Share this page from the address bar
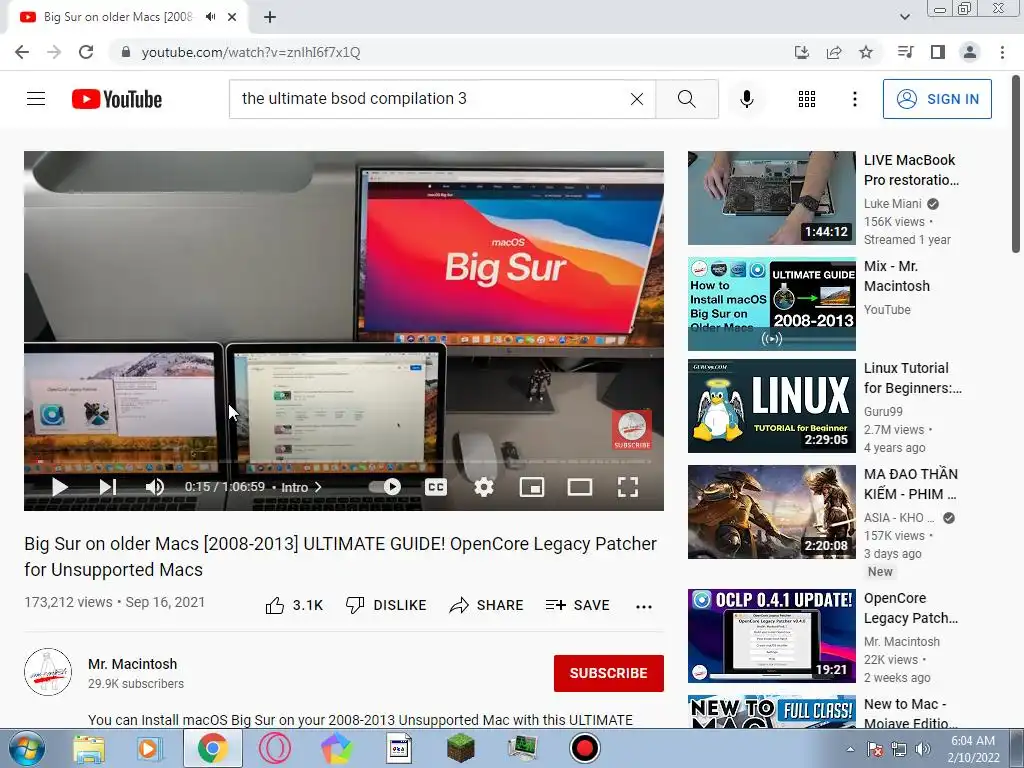 [x=834, y=52]
